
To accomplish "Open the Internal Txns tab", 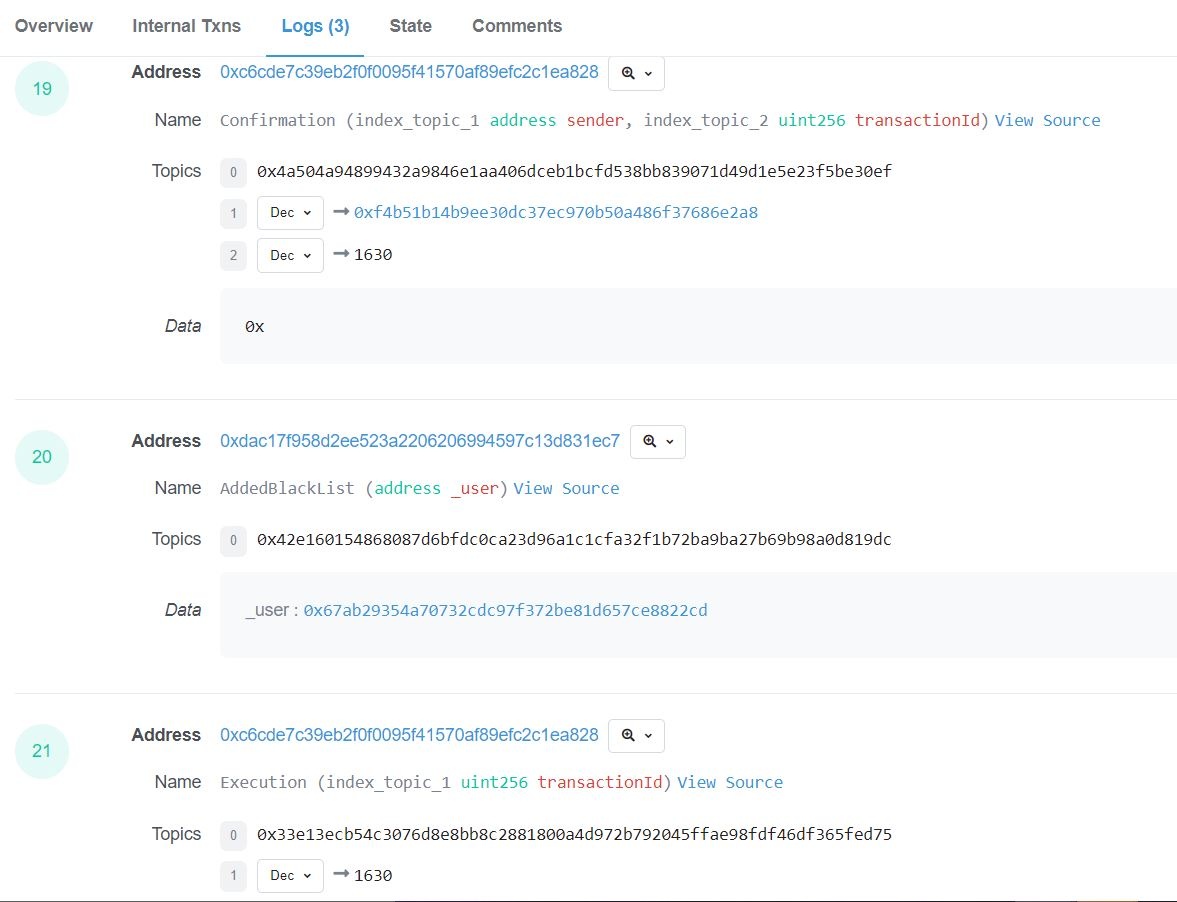I will pos(186,26).
